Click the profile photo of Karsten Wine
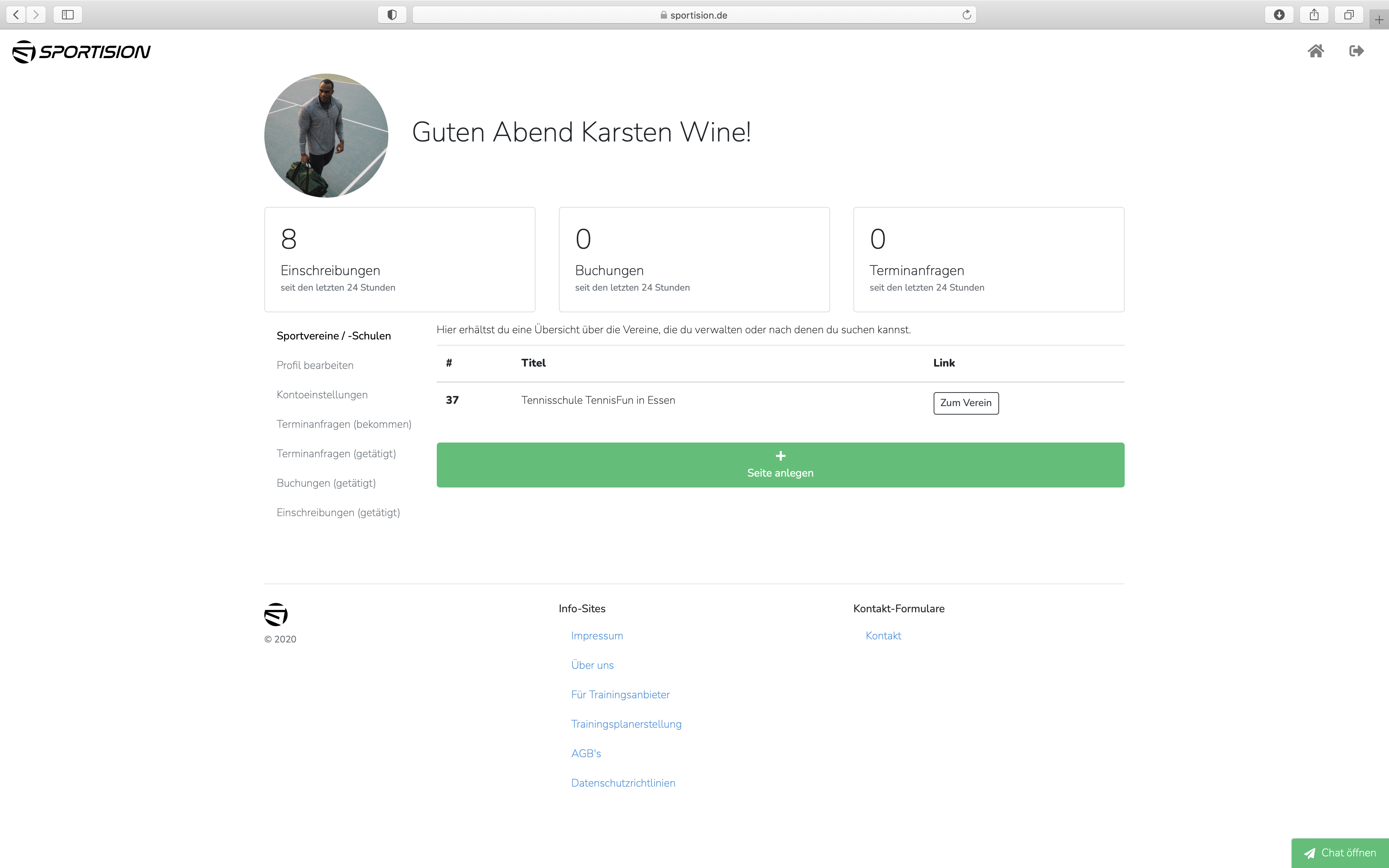Viewport: 1389px width, 868px height. (326, 136)
